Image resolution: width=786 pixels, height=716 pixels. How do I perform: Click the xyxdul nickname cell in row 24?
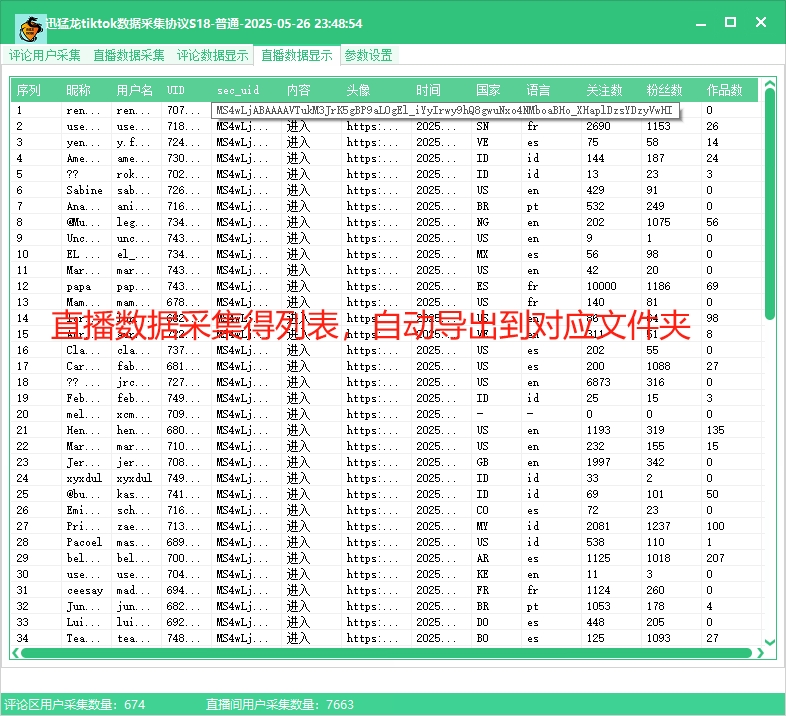click(x=84, y=478)
